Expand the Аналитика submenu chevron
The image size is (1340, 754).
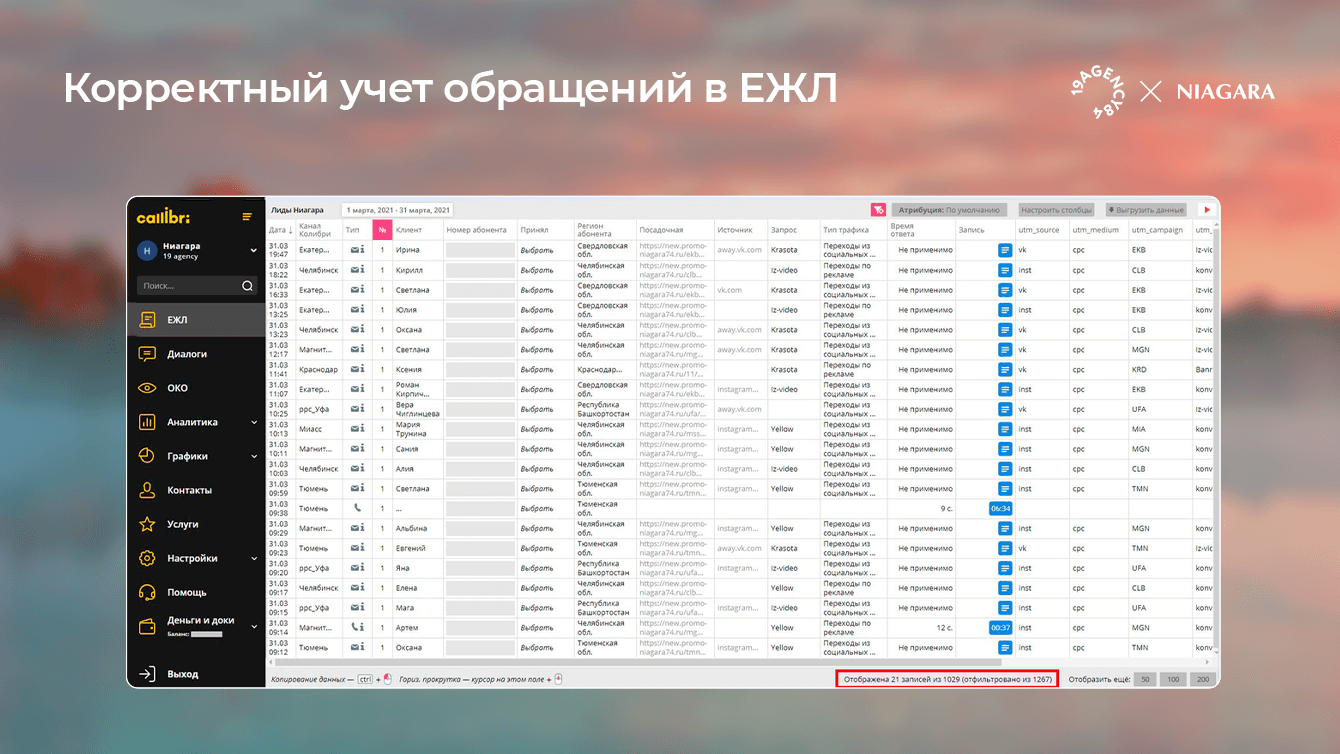click(x=254, y=422)
